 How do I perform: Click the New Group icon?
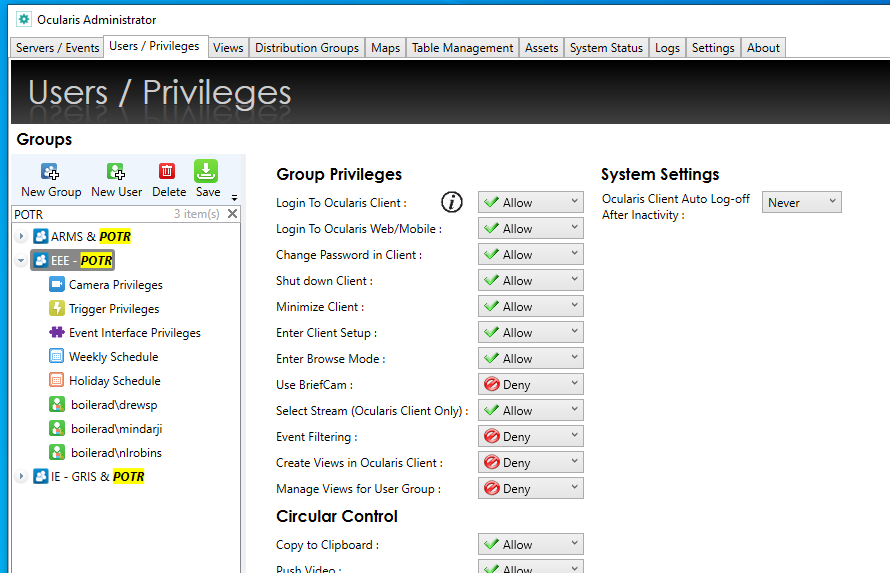click(x=50, y=172)
